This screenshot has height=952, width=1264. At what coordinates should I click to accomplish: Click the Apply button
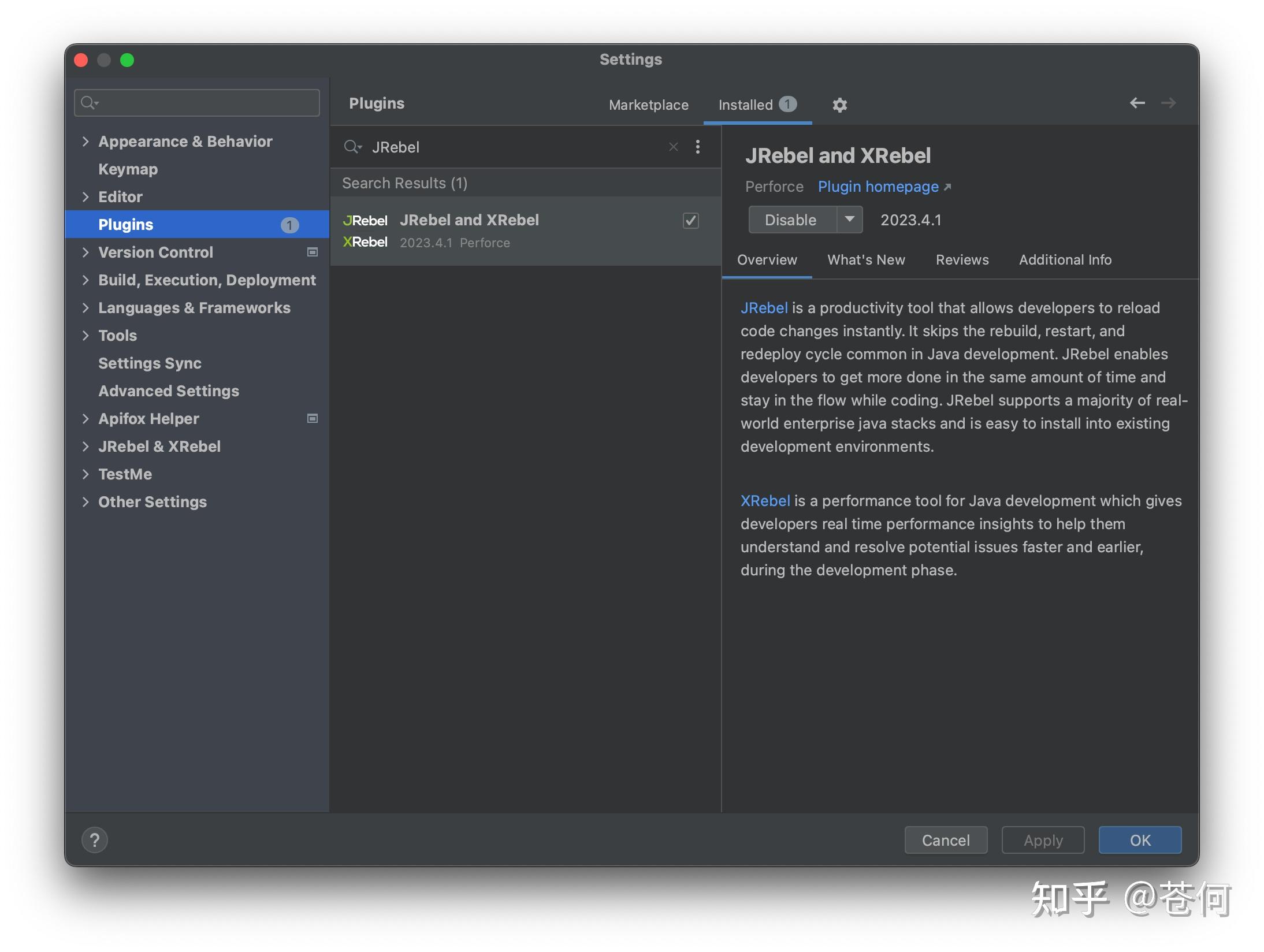click(1043, 840)
